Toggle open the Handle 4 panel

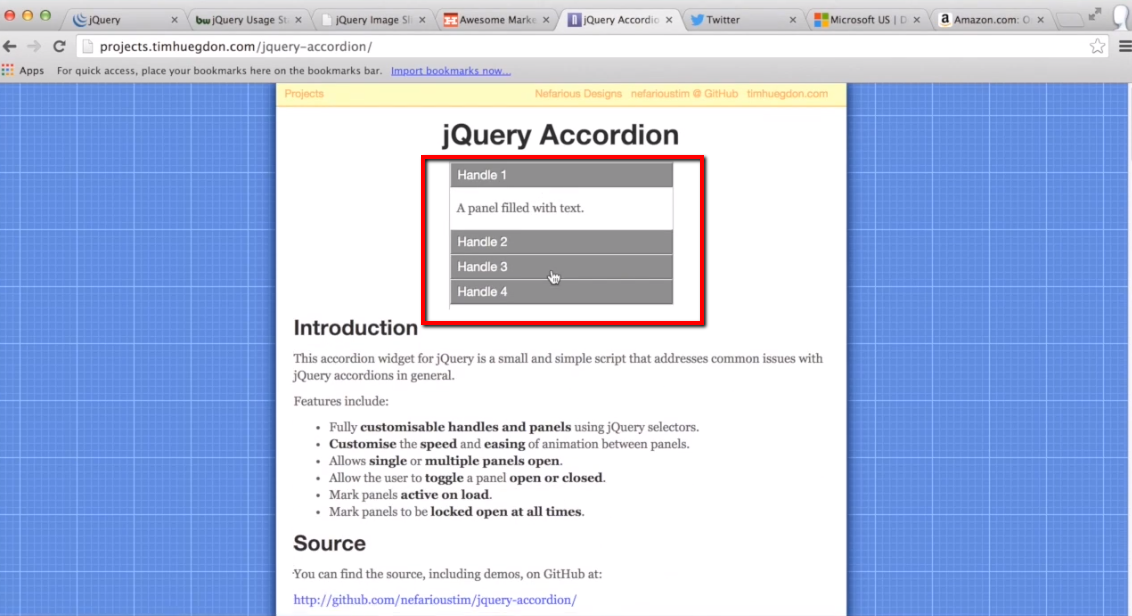point(562,291)
